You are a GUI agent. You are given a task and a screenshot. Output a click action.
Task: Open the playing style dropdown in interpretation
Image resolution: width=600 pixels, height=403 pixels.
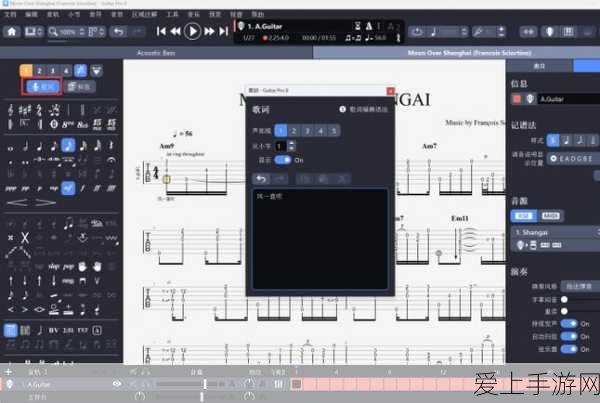click(580, 286)
